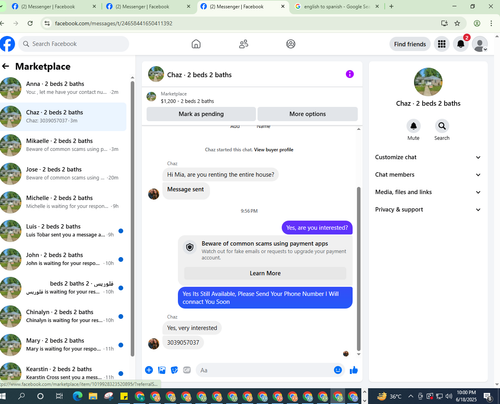Open the account profile avatar menu
Viewport: 500px width, 404px height.
click(480, 44)
